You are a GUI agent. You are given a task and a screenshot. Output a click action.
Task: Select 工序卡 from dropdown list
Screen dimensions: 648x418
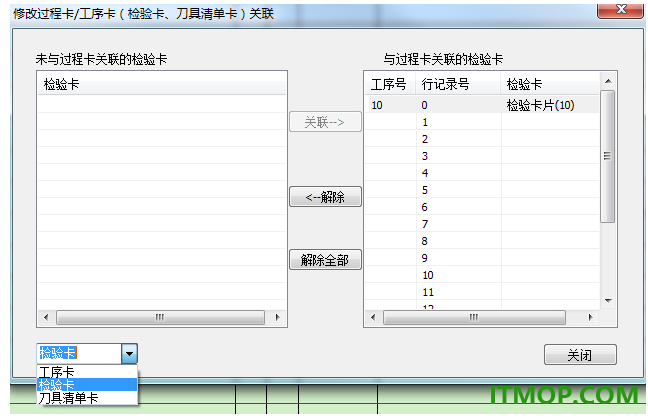tap(87, 372)
